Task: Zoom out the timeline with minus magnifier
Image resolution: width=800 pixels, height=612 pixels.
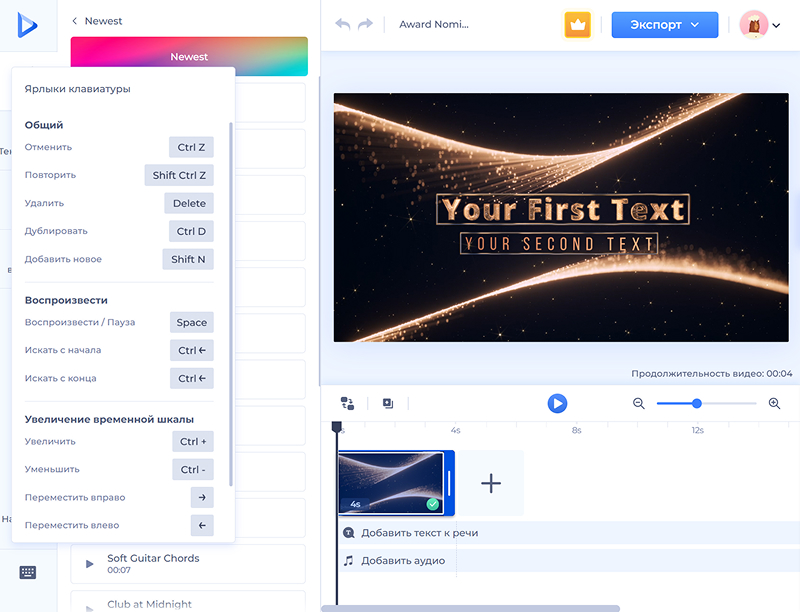Action: 639,403
